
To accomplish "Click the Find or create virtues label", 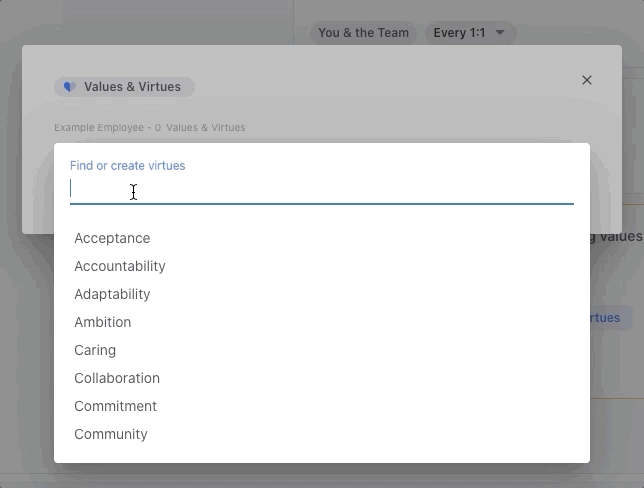I will pyautogui.click(x=127, y=165).
